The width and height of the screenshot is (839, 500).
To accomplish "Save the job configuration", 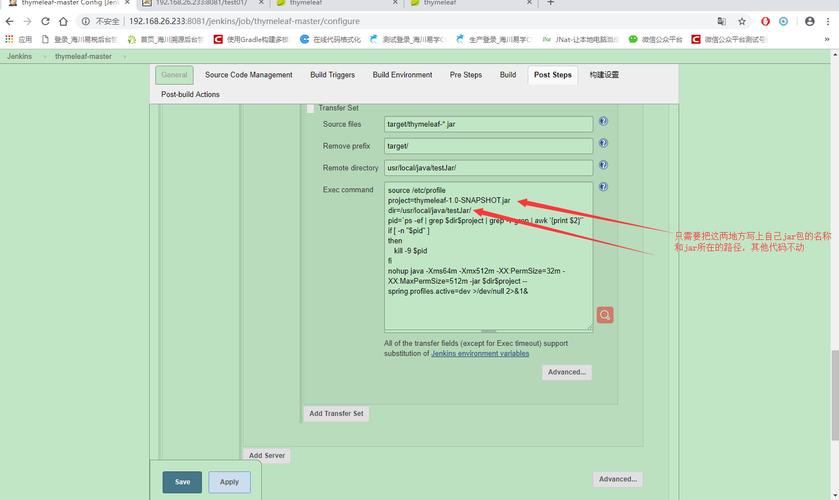I will coord(182,482).
